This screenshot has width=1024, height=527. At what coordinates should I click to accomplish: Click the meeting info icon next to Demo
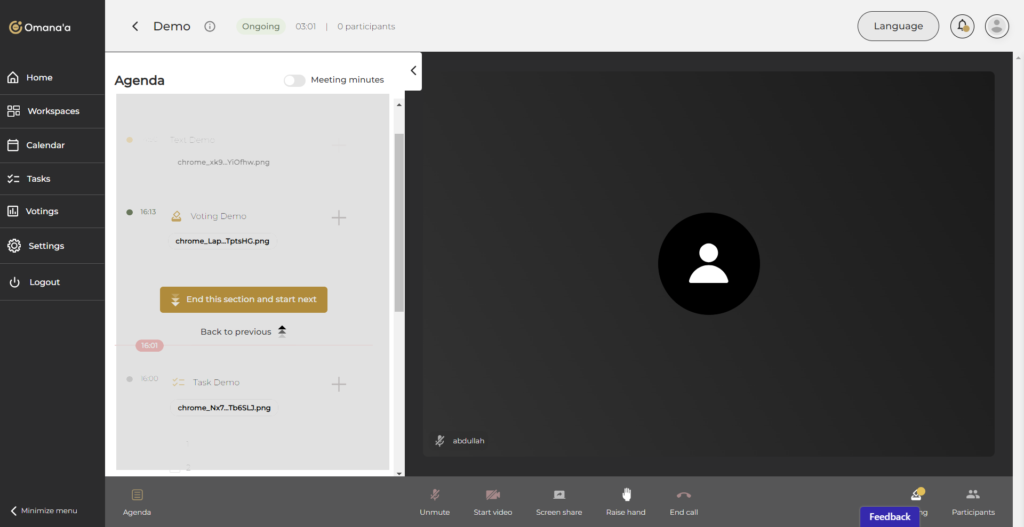coord(210,27)
